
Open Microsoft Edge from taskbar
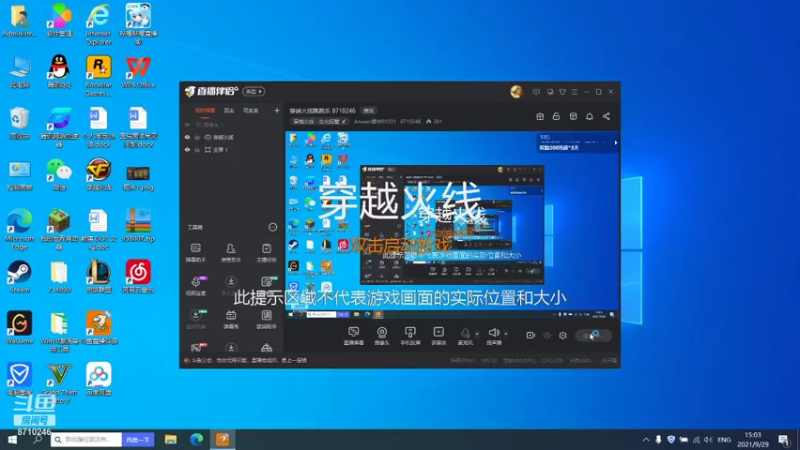click(x=196, y=439)
